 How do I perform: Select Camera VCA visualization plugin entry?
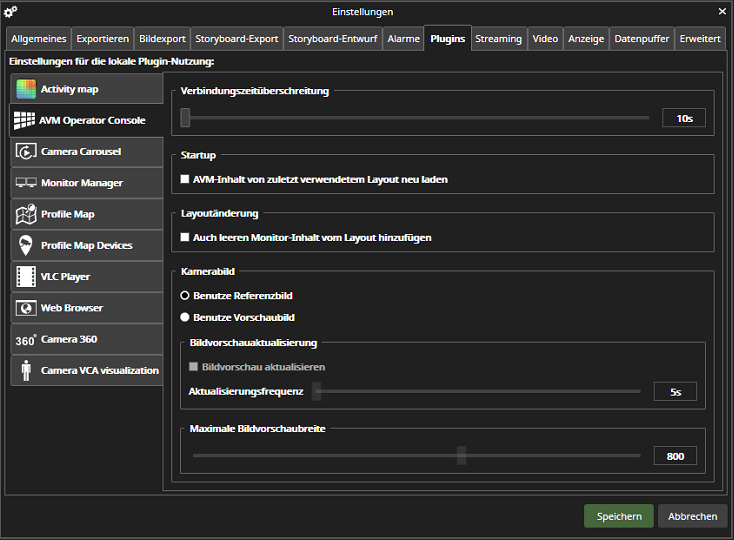tap(87, 370)
